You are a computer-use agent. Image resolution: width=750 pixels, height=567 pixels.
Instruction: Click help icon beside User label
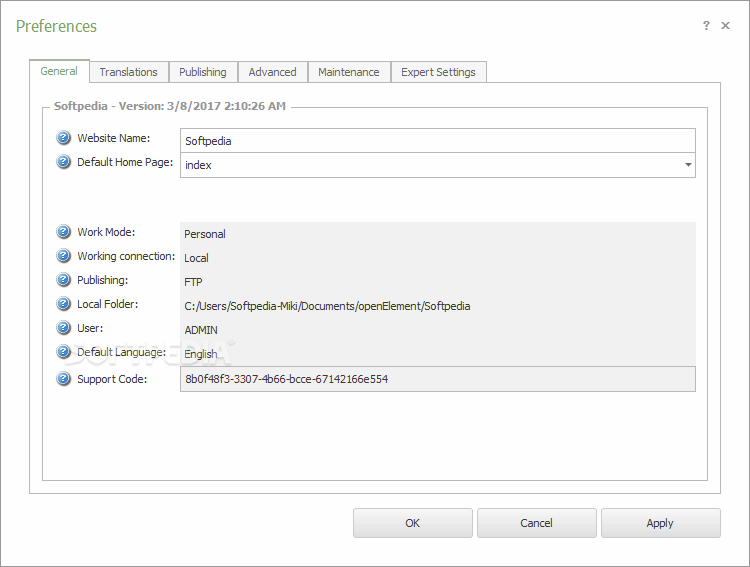coord(63,328)
